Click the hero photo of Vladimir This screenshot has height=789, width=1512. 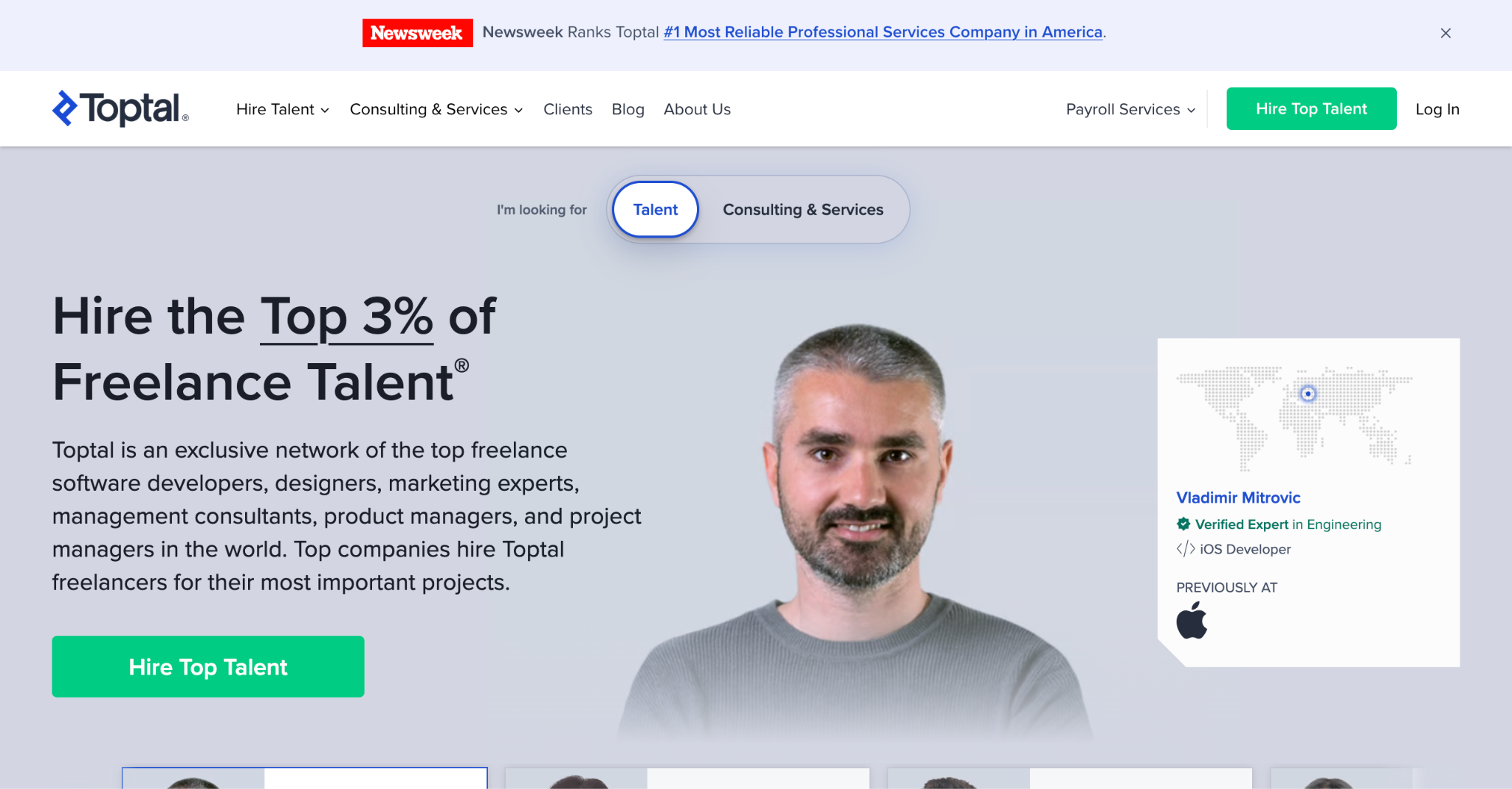(856, 531)
